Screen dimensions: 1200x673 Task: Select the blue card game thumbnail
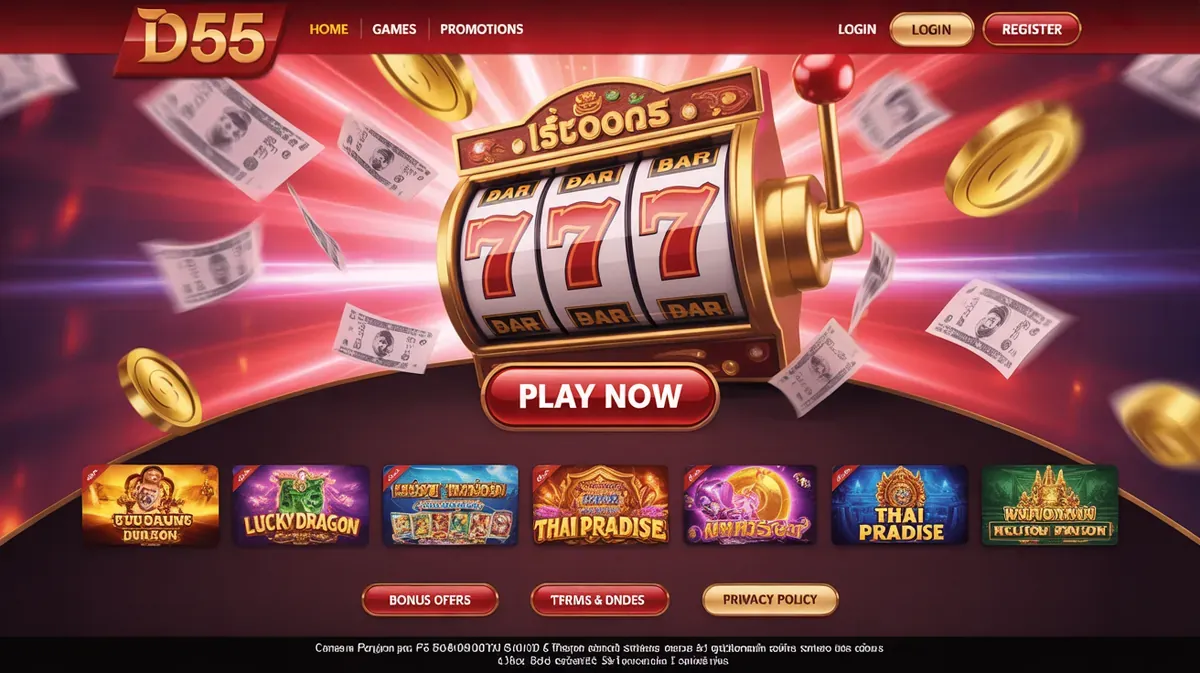450,504
